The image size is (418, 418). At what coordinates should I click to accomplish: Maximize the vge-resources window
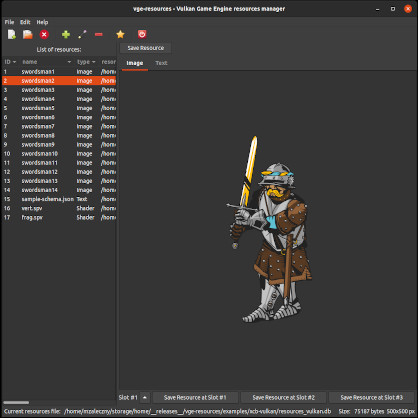pos(393,9)
